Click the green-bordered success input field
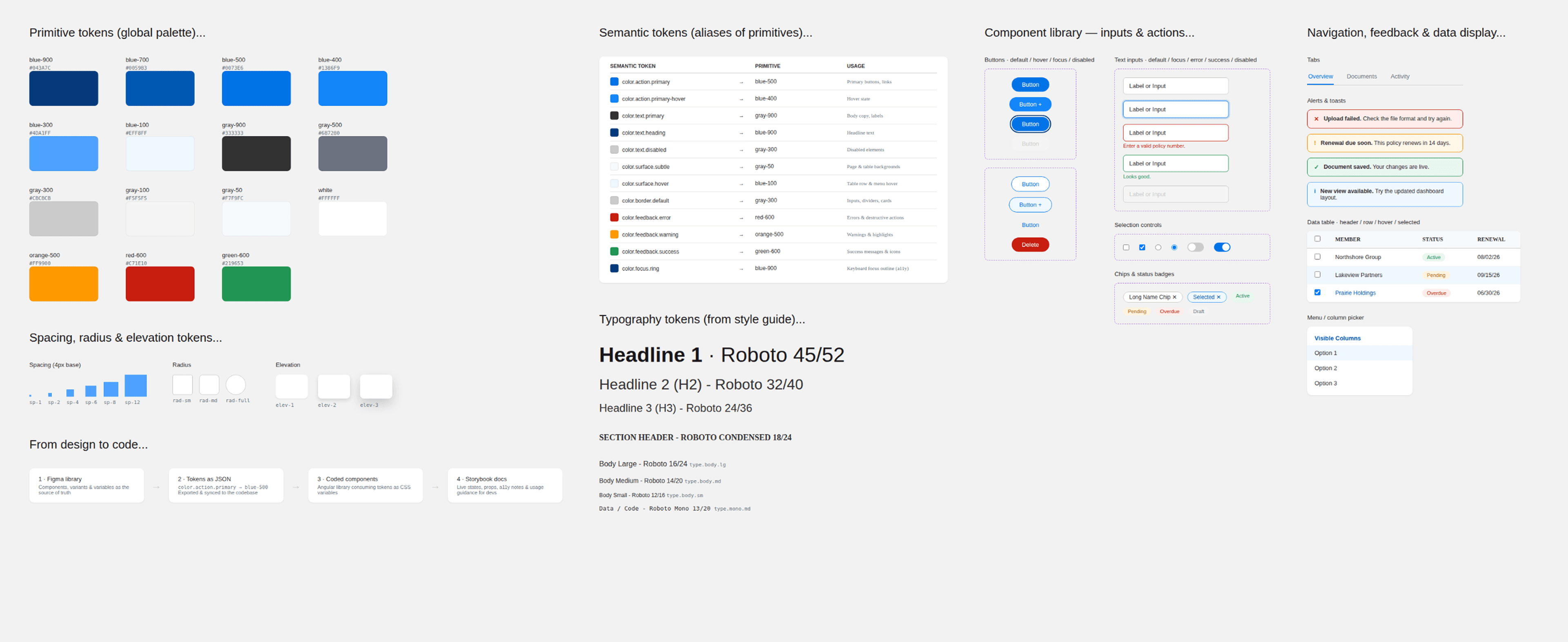 pos(1176,163)
